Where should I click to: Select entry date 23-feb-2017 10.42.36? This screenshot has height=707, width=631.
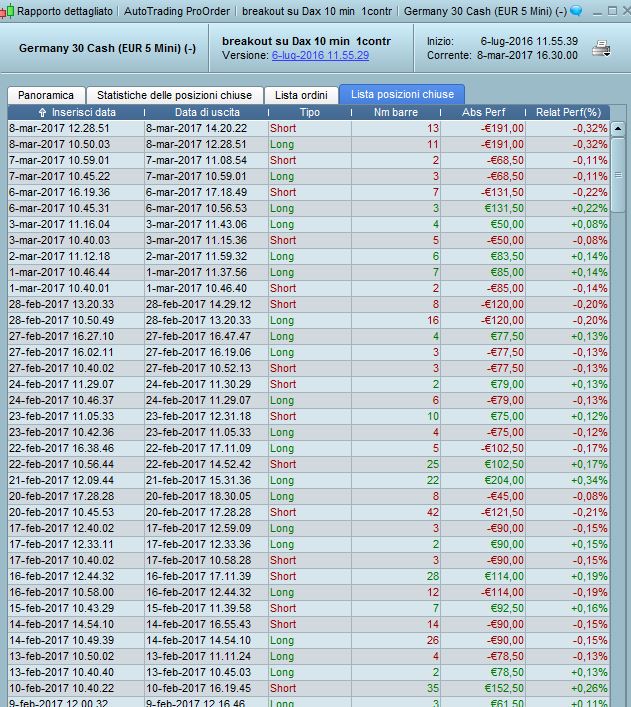[61, 432]
